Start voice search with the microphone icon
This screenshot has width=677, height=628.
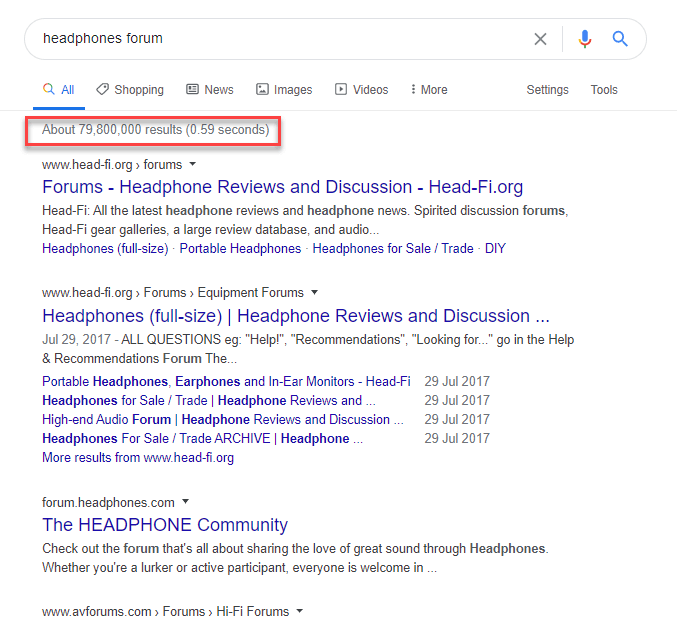pos(585,39)
